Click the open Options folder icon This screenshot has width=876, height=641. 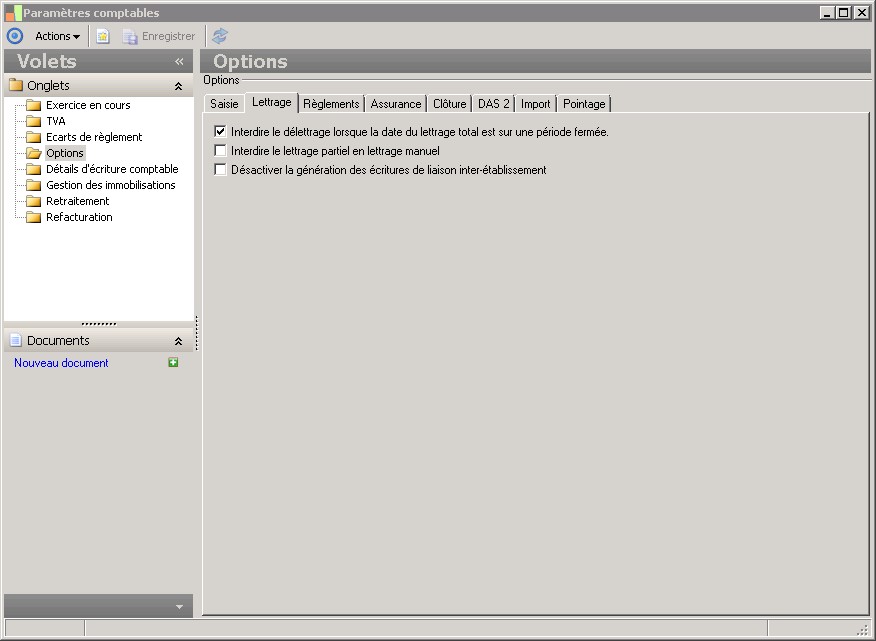pos(34,153)
